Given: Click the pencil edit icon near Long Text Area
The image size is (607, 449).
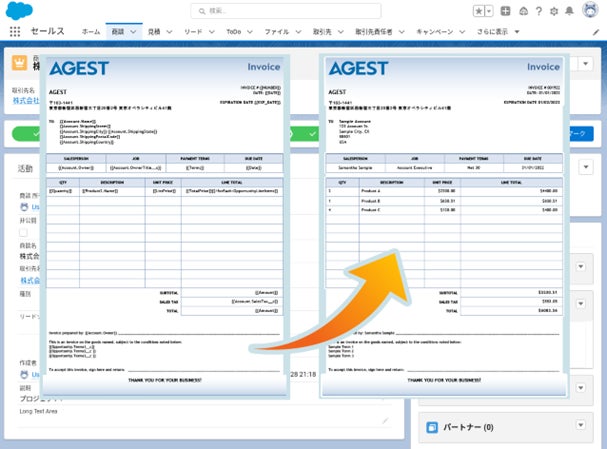Looking at the screenshot, I should tap(385, 420).
